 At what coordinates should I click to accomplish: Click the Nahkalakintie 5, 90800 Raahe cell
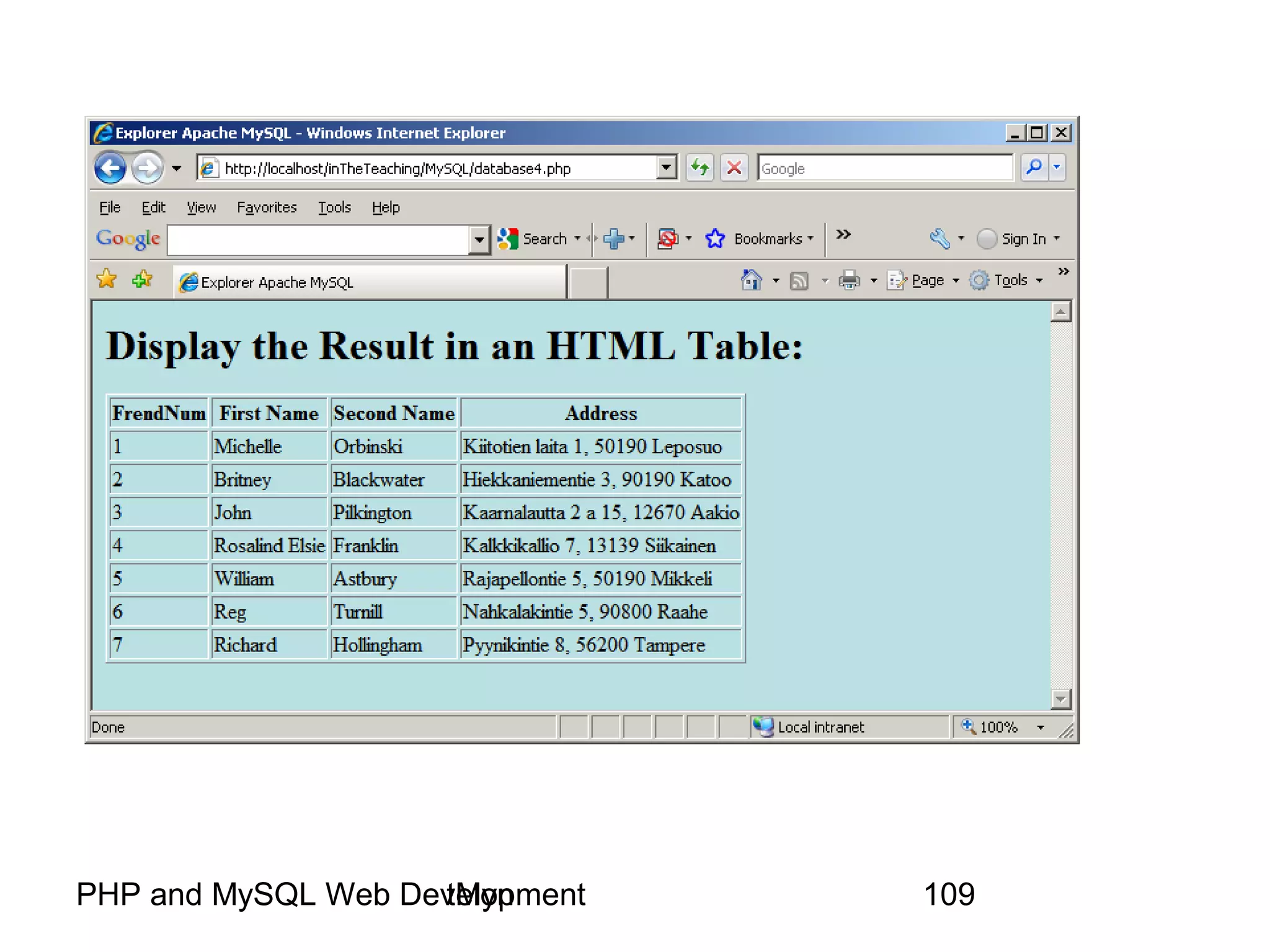(601, 612)
